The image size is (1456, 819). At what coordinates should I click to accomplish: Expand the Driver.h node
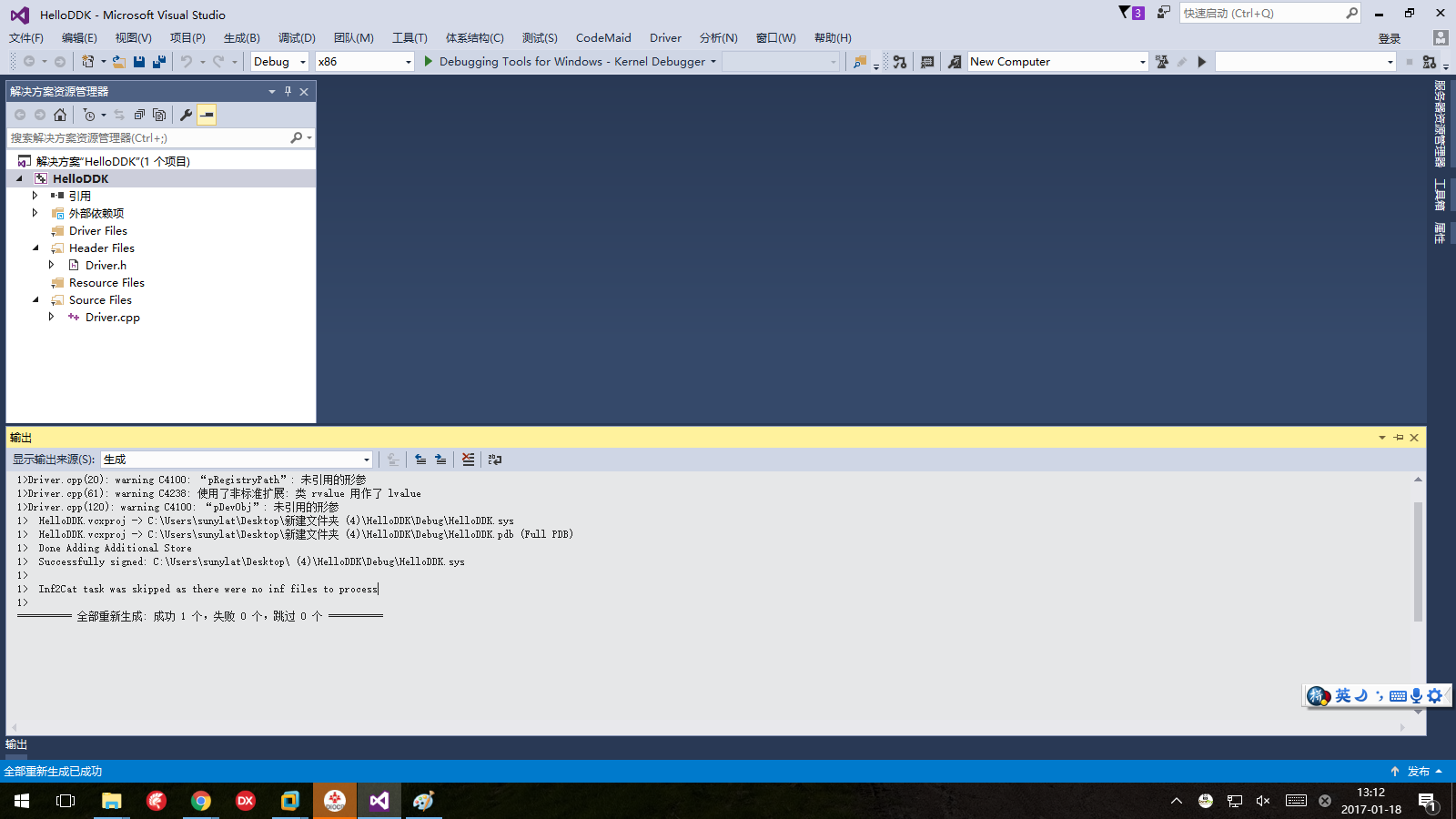[52, 265]
